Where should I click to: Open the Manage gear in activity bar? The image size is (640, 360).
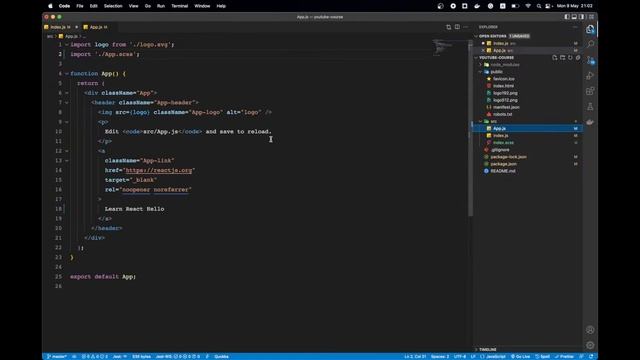tap(590, 345)
